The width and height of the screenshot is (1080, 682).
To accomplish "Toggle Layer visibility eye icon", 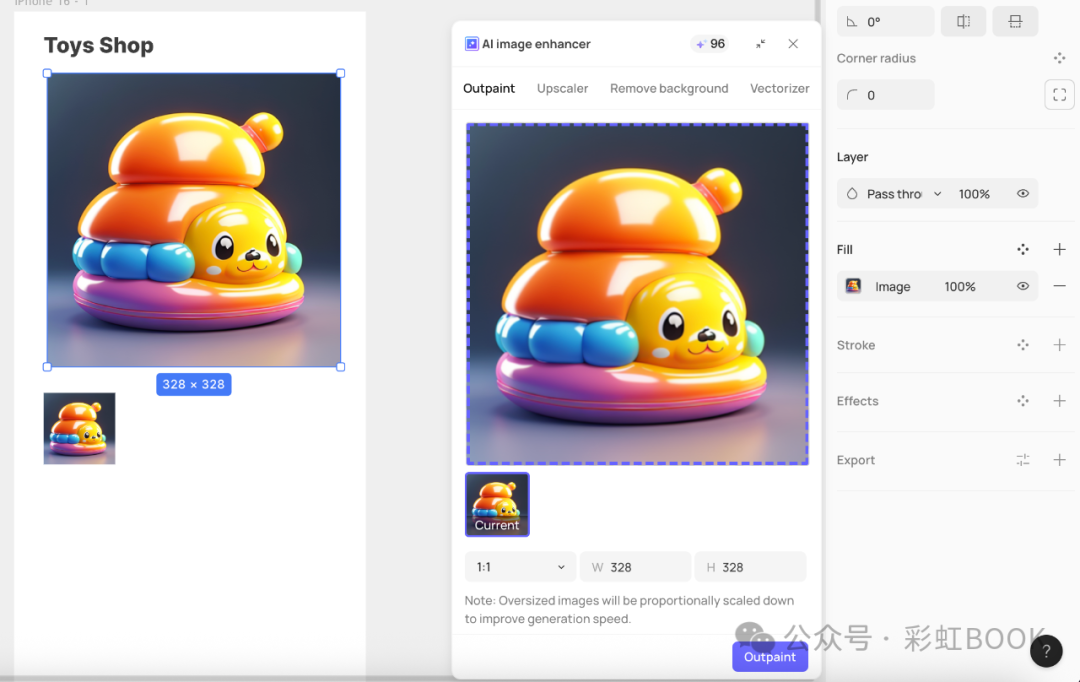I will click(1023, 194).
